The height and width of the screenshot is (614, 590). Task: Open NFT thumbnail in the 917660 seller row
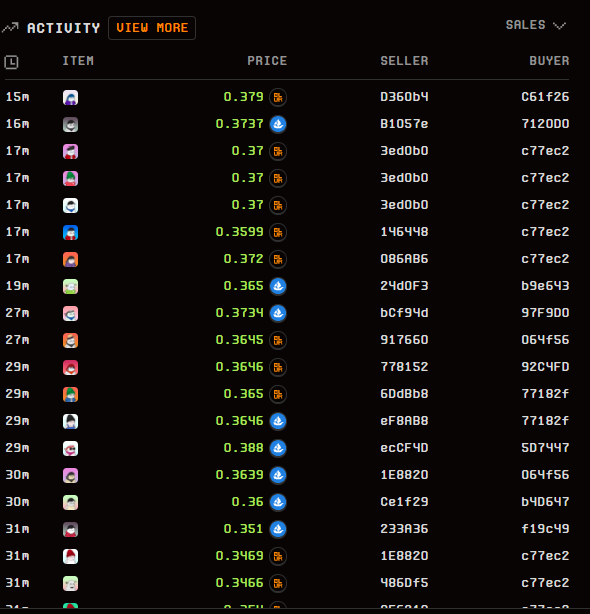click(x=70, y=340)
